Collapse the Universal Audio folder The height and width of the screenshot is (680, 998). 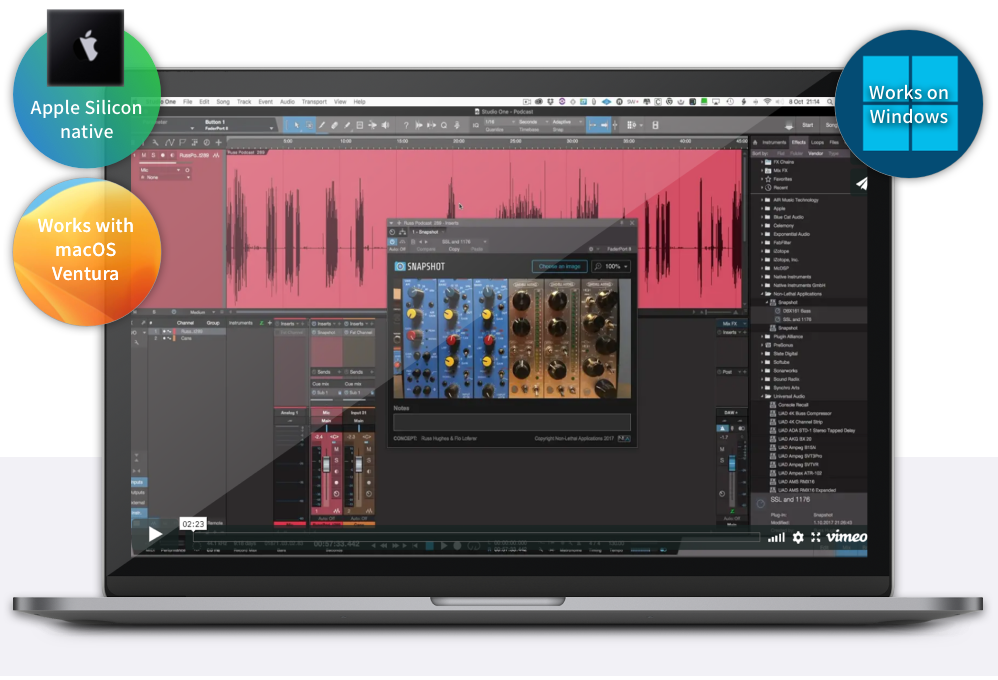pos(762,396)
